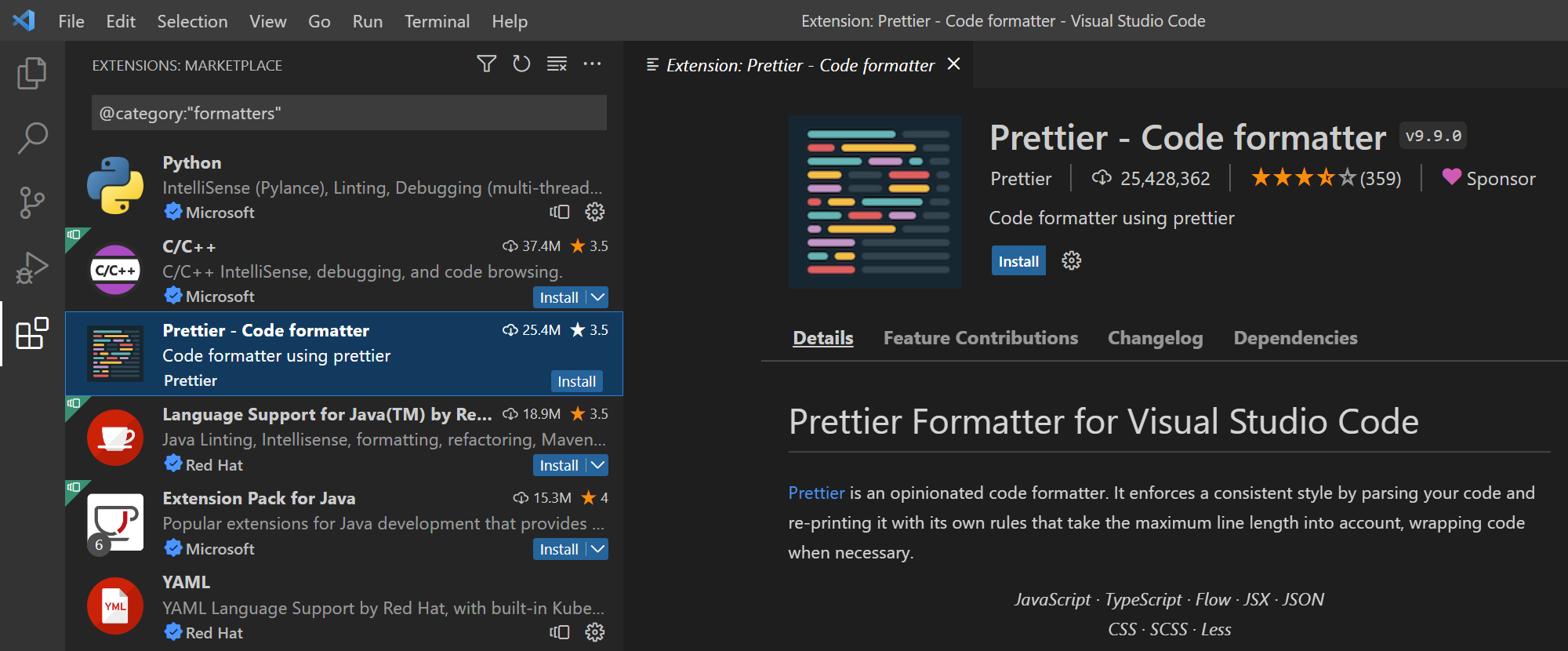The width and height of the screenshot is (1568, 651).
Task: Open the Selection menu
Action: (x=192, y=21)
